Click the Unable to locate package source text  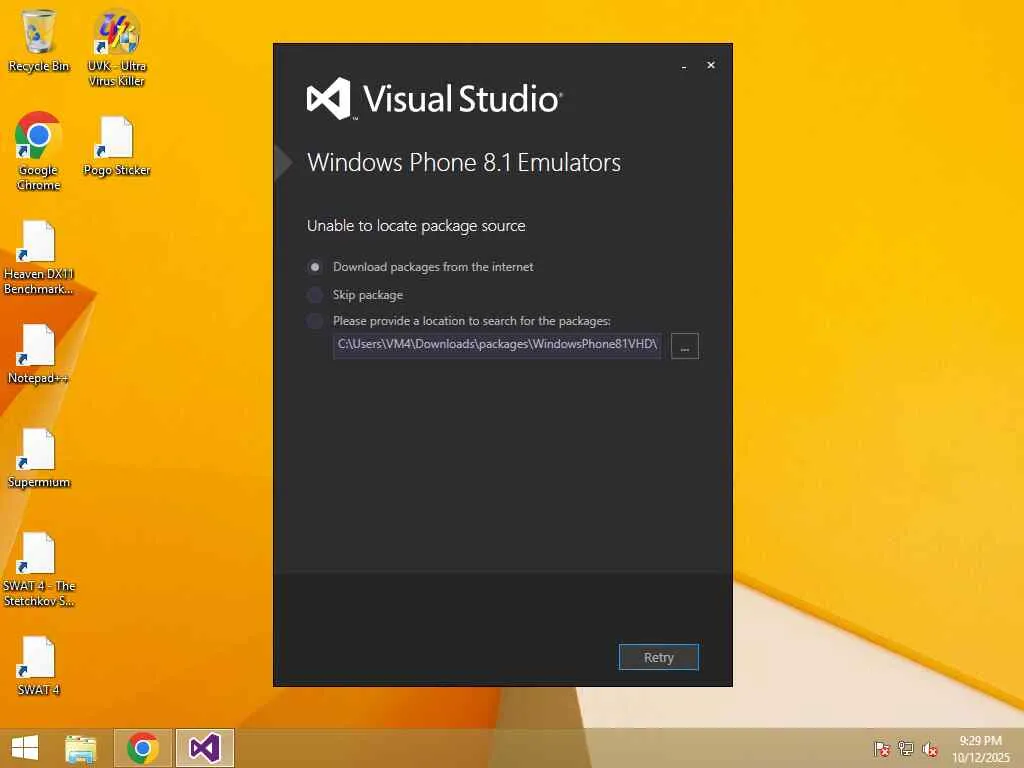[416, 226]
